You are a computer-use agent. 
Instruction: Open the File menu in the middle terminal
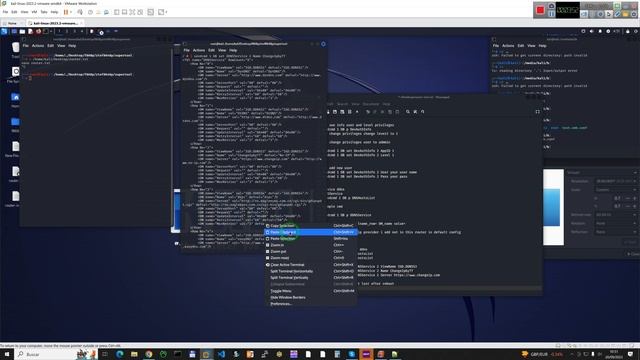(x=187, y=50)
